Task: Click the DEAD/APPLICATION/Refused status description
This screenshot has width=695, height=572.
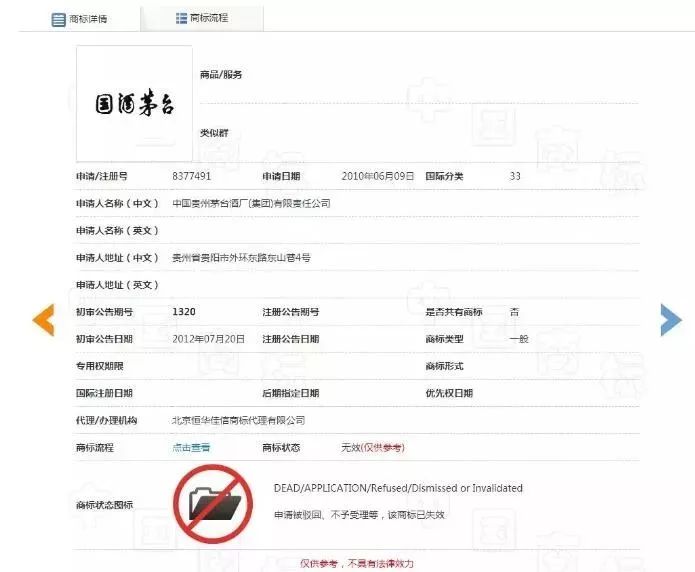Action: [398, 488]
